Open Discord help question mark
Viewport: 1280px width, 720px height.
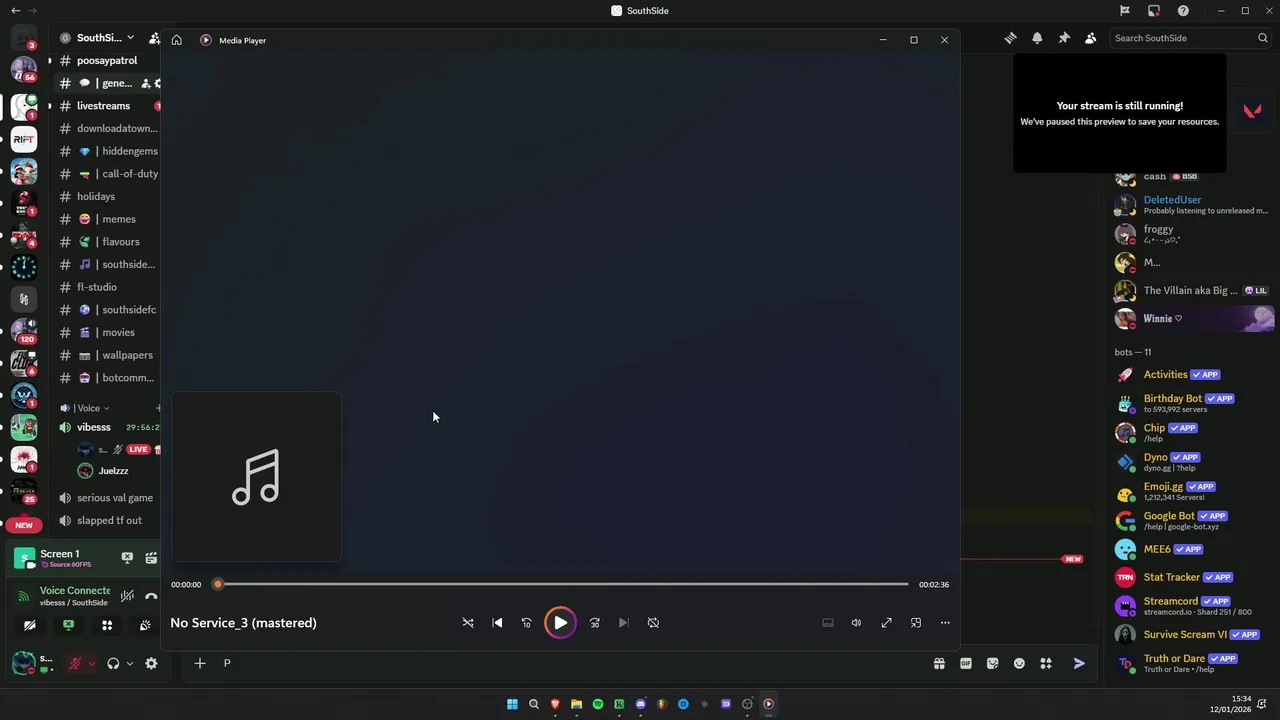click(1184, 11)
